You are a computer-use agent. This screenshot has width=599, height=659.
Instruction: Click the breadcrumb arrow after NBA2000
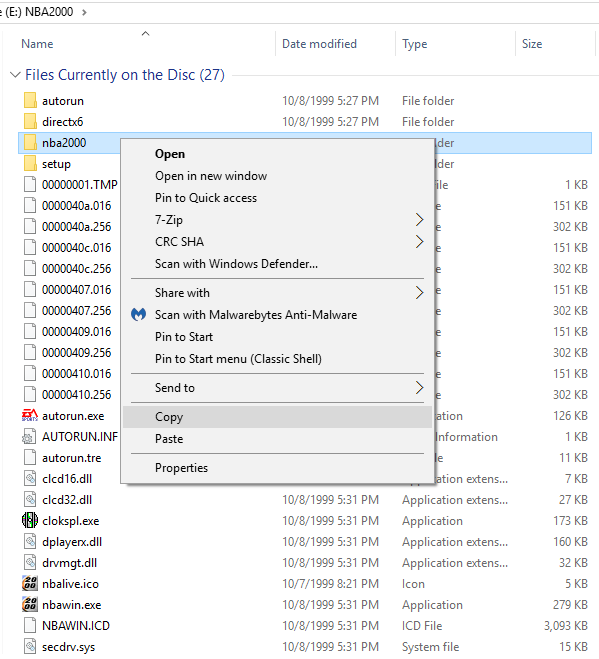point(84,12)
